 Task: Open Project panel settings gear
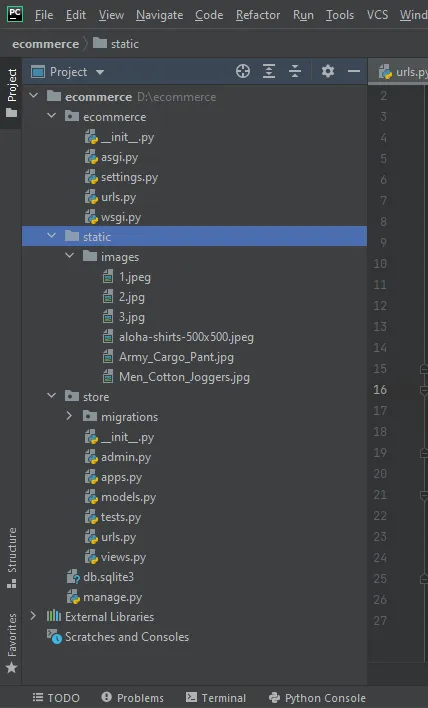pyautogui.click(x=328, y=71)
